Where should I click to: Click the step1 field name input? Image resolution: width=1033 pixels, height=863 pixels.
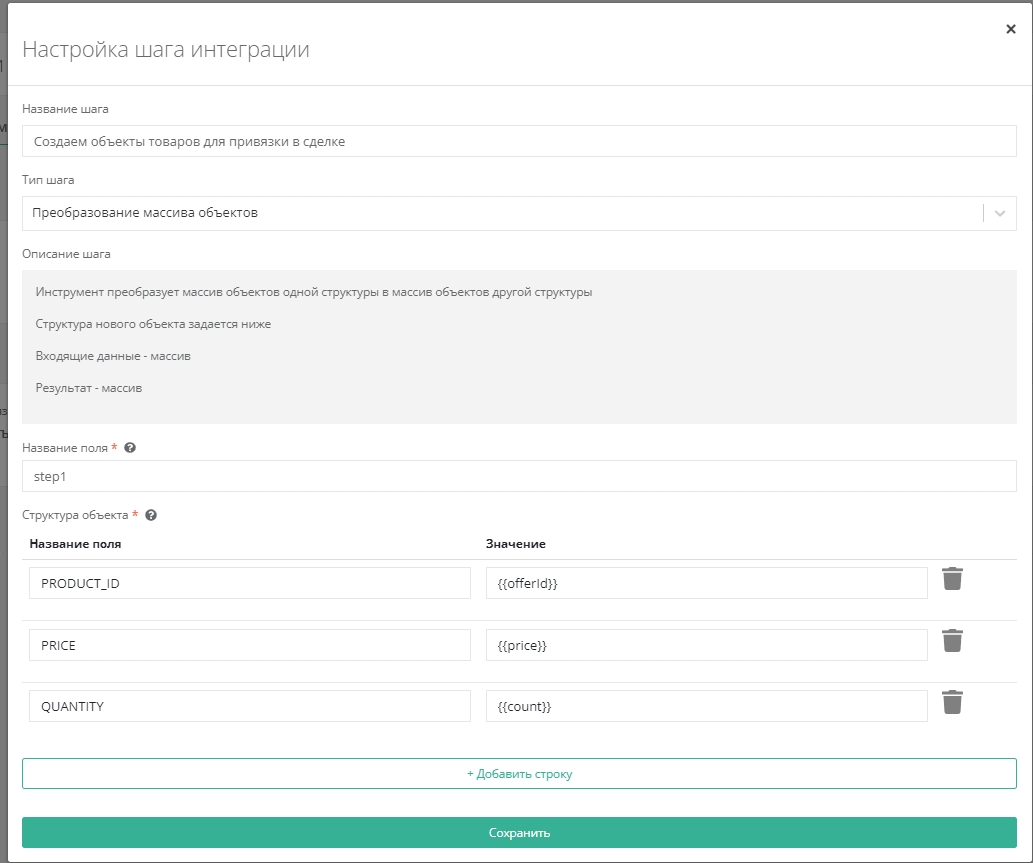pos(519,477)
